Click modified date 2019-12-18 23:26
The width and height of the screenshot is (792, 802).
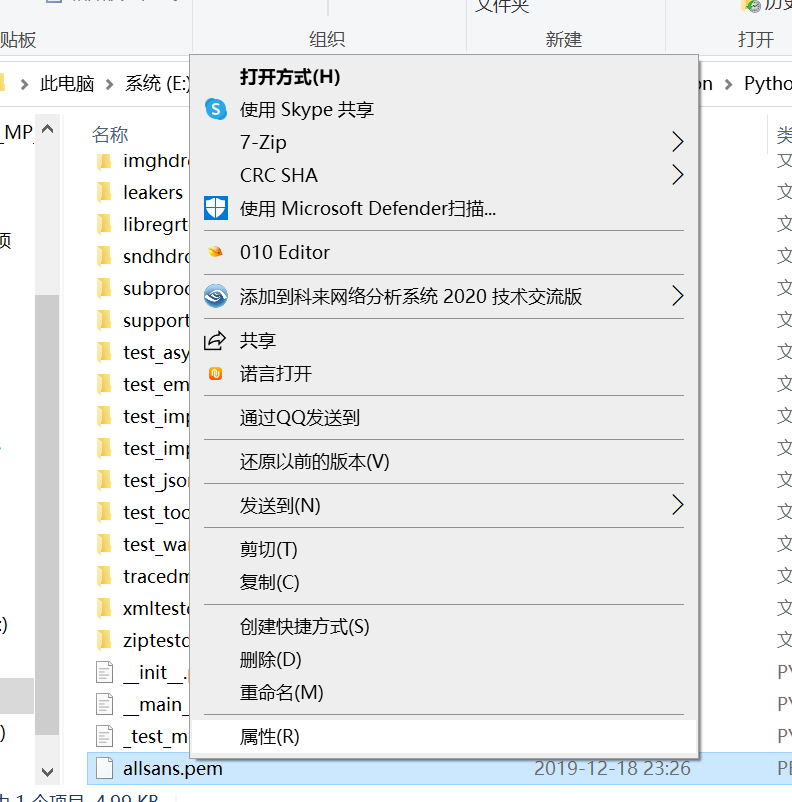point(612,768)
